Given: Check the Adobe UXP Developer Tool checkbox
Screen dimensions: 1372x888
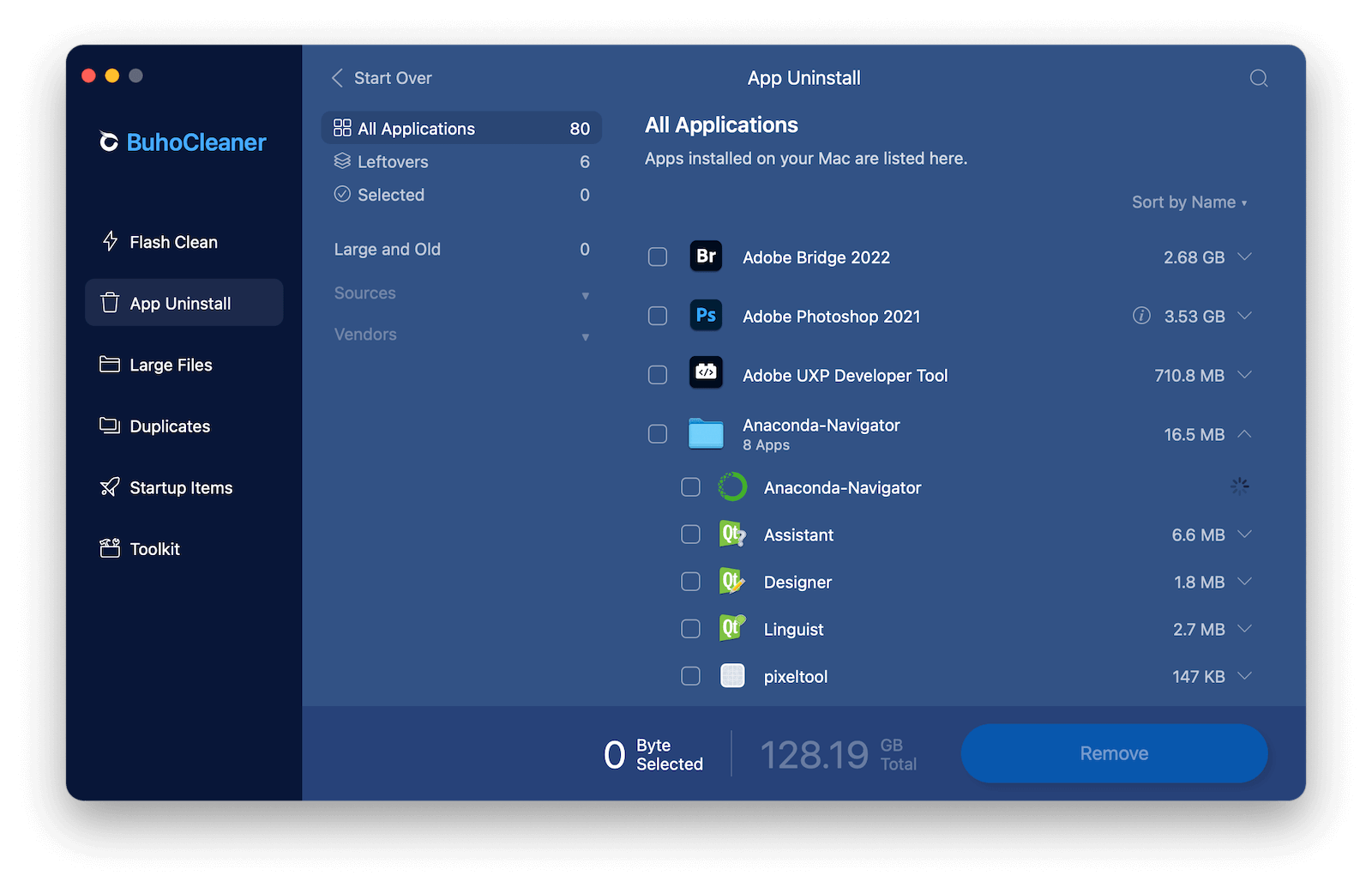Looking at the screenshot, I should point(658,375).
